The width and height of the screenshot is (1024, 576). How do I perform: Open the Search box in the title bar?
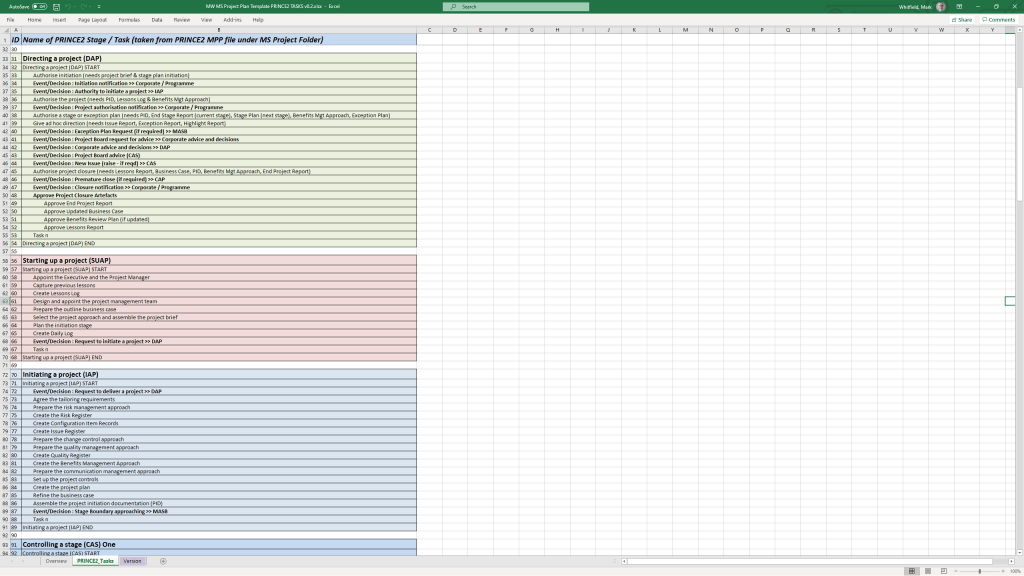coord(518,6)
